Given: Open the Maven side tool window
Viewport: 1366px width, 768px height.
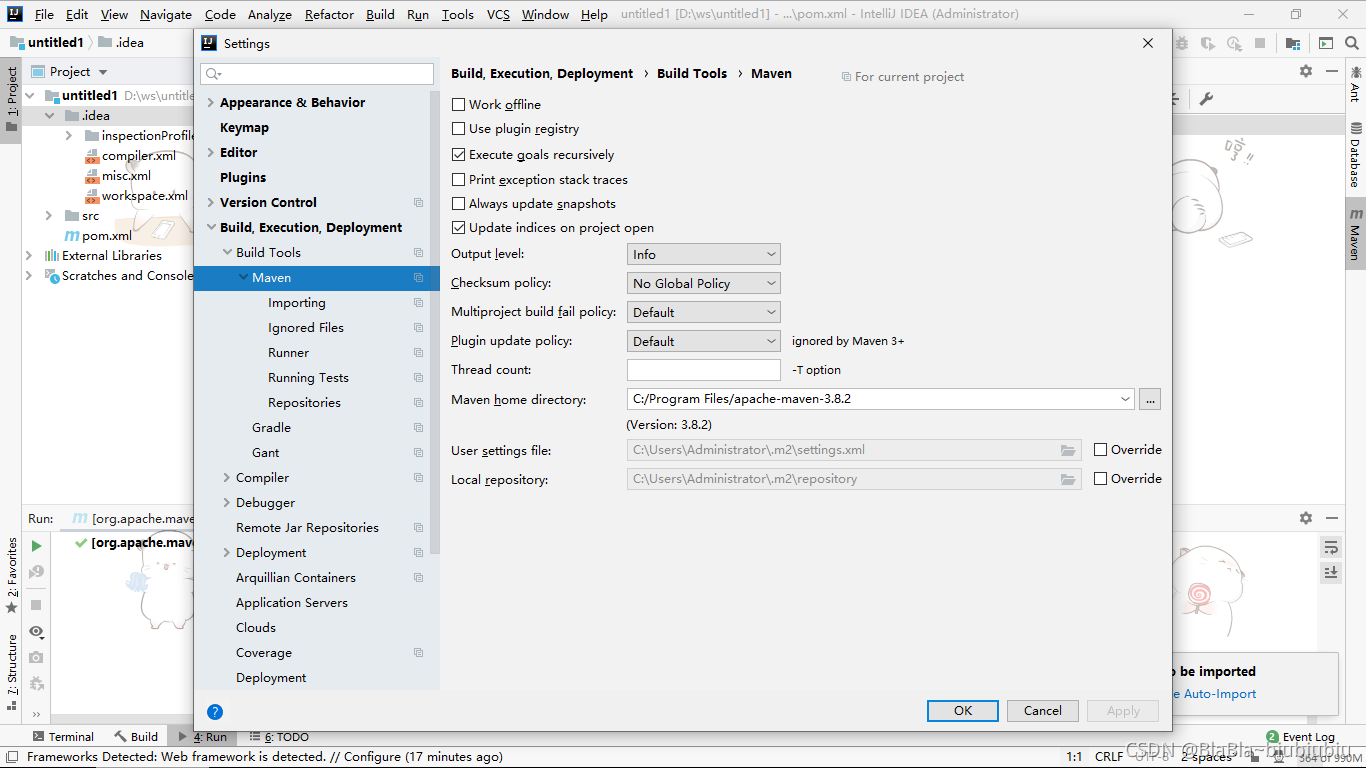Looking at the screenshot, I should tap(1356, 235).
